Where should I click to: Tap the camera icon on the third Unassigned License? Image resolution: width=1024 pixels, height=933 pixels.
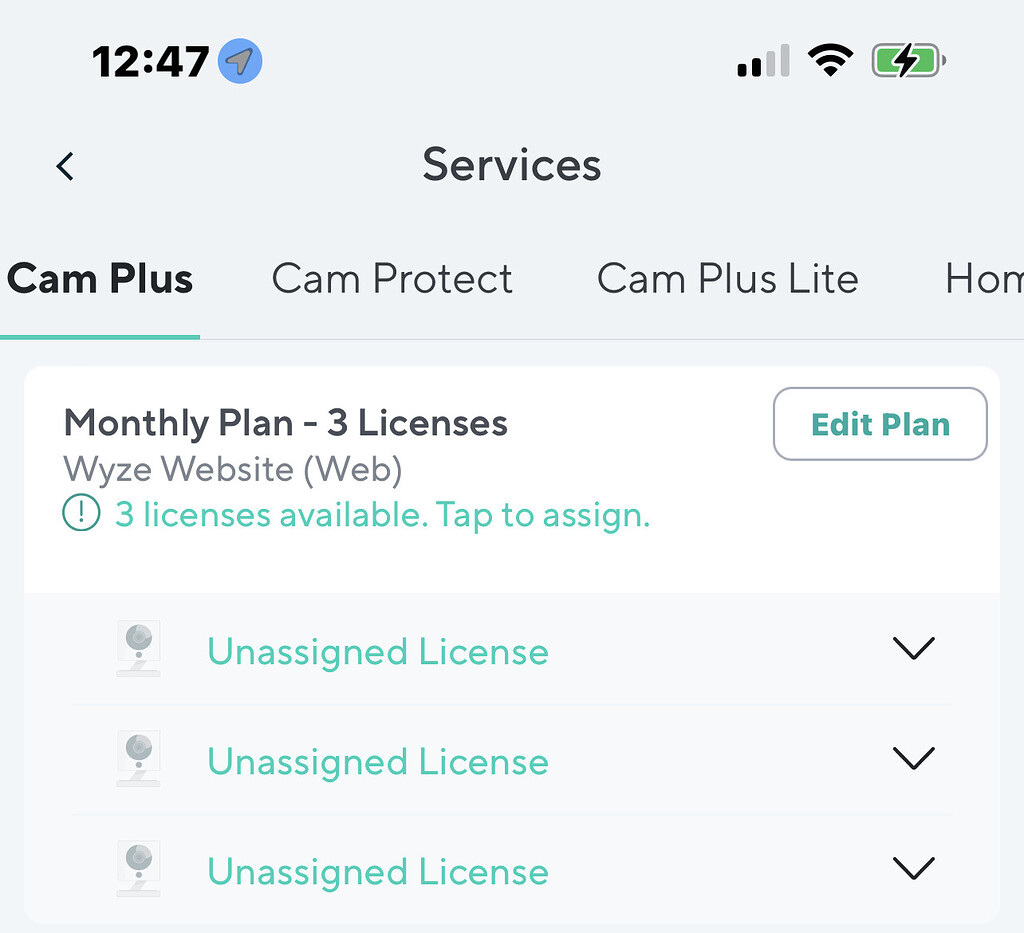(x=138, y=868)
